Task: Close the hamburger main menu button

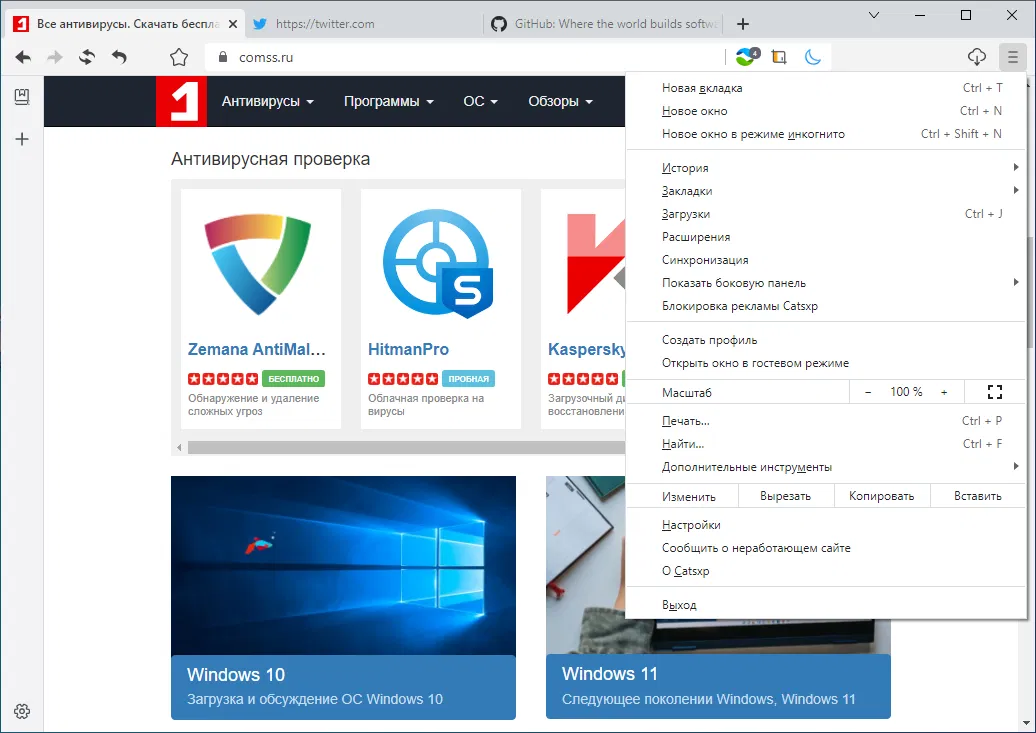Action: (1012, 58)
